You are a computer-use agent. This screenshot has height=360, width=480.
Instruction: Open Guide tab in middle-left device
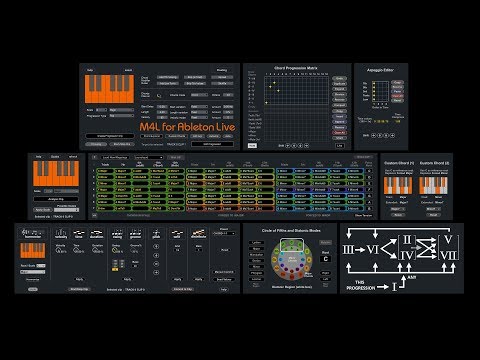(x=55, y=157)
